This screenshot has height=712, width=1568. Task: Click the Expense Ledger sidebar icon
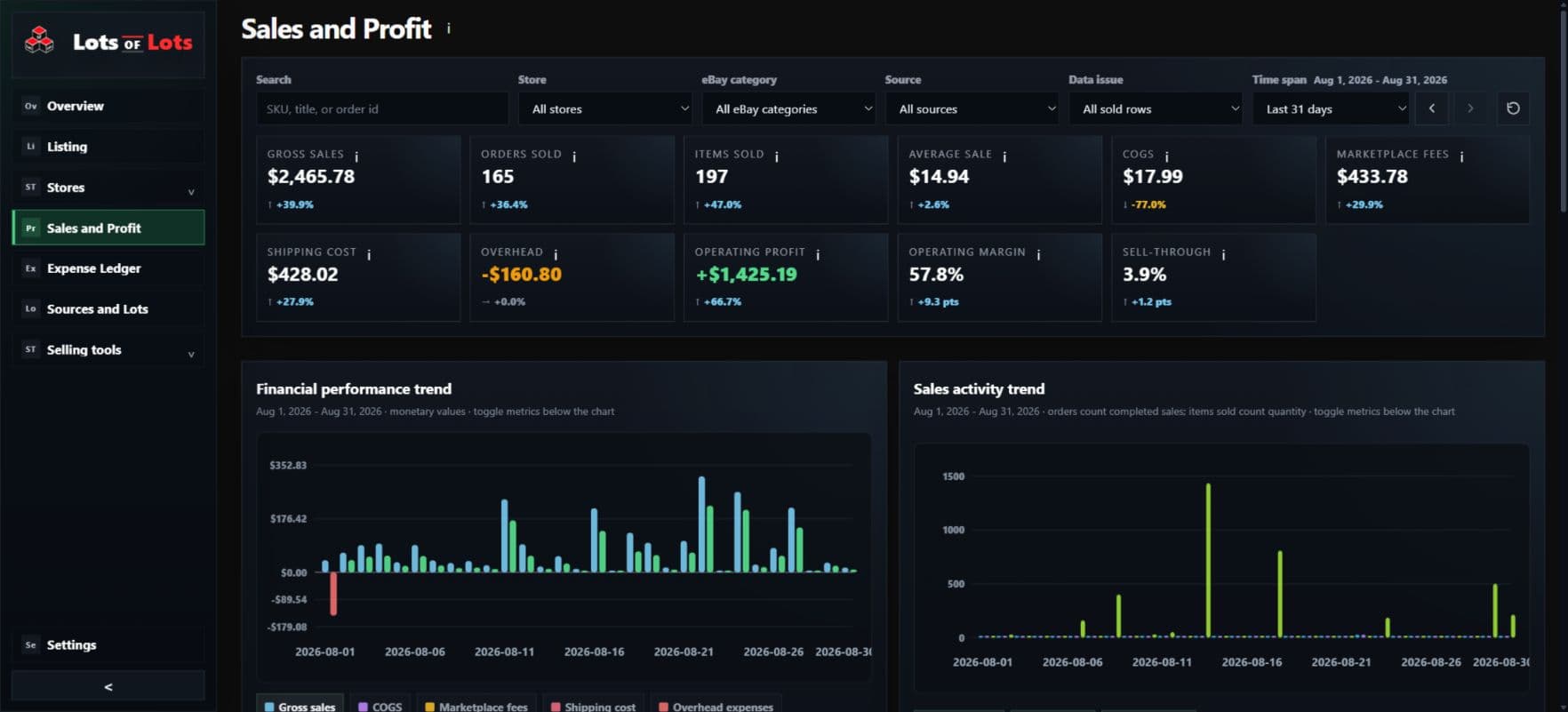click(x=31, y=268)
